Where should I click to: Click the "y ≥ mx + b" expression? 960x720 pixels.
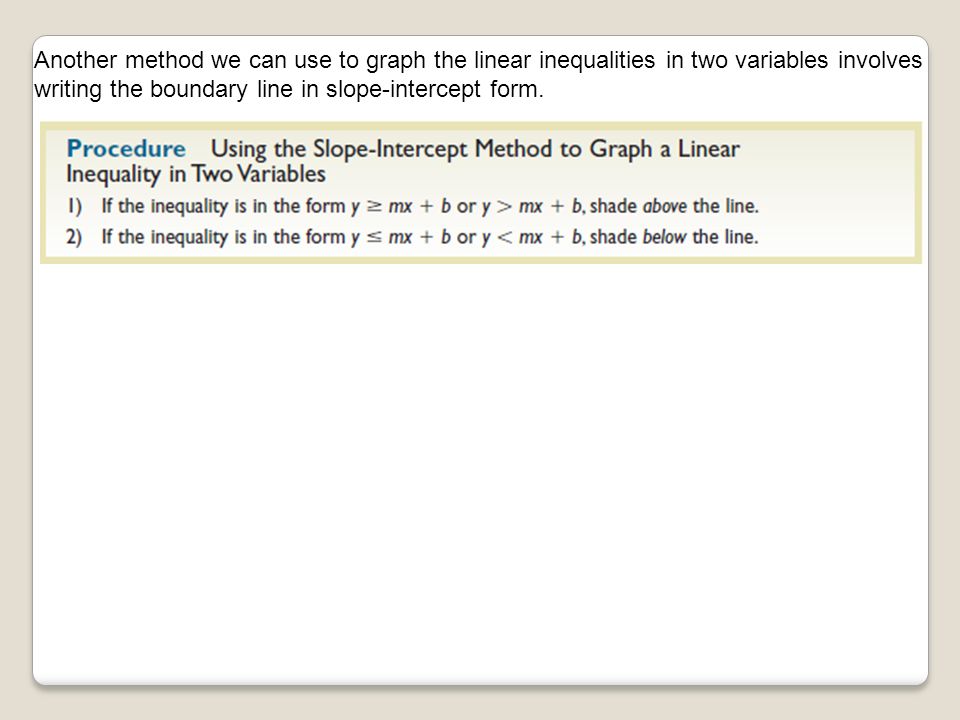(401, 206)
